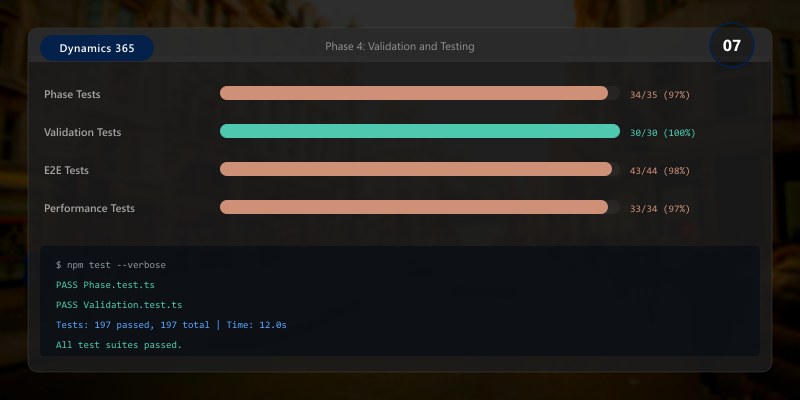Click the Phase Tests progress bar
The width and height of the screenshot is (800, 400).
pos(419,93)
